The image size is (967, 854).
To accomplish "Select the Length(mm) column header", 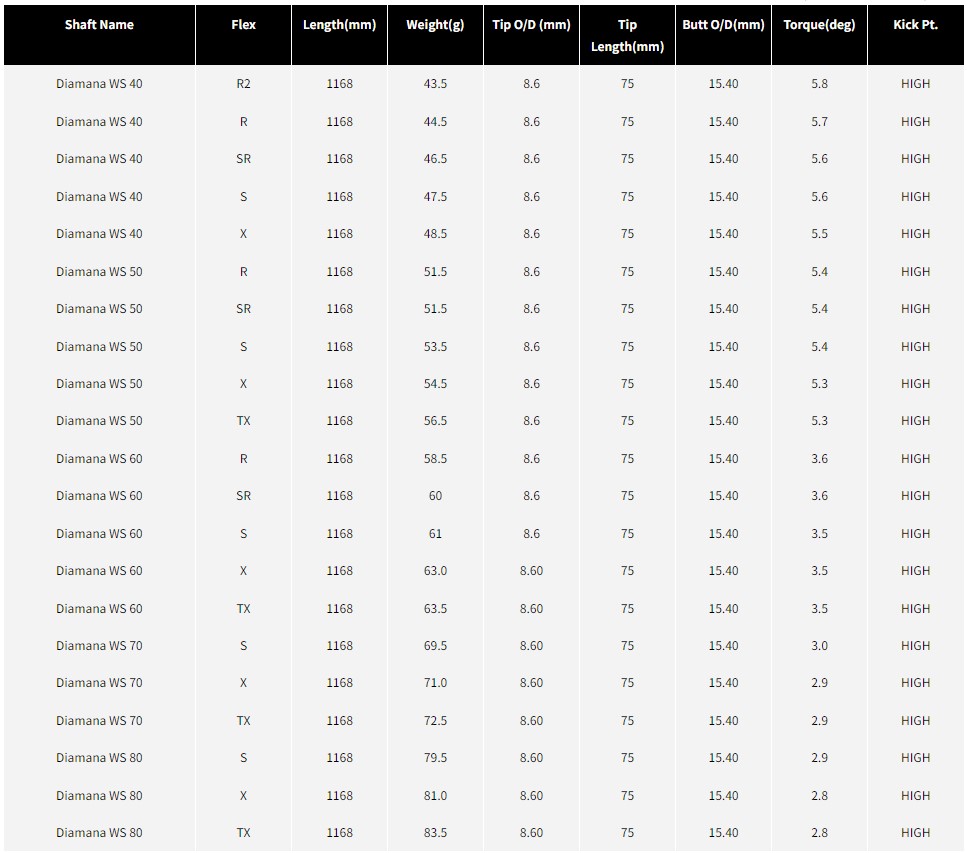I will pyautogui.click(x=339, y=25).
